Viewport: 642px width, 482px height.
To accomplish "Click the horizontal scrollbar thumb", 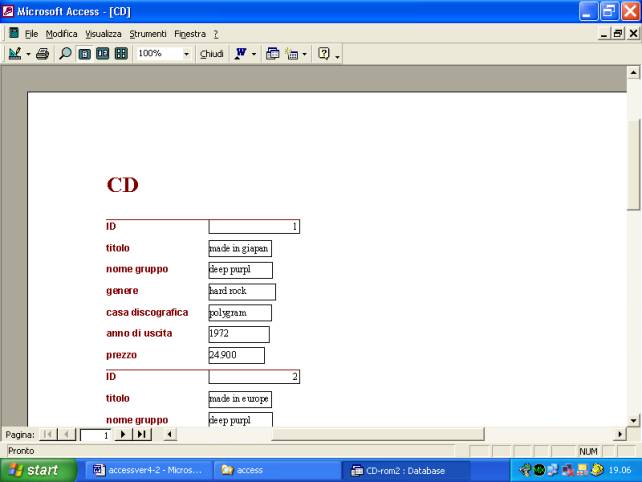I will coord(378,434).
